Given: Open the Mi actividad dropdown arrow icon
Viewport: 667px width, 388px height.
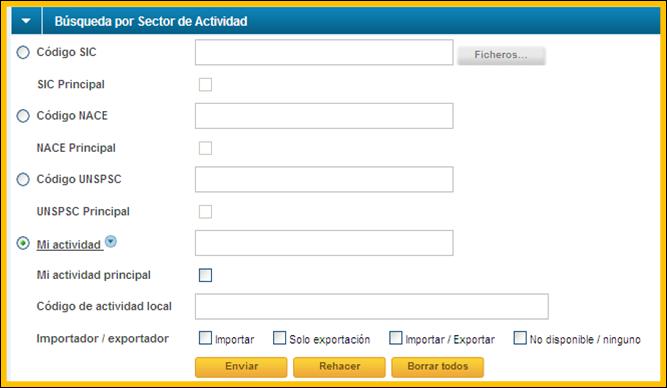Looking at the screenshot, I should [111, 242].
